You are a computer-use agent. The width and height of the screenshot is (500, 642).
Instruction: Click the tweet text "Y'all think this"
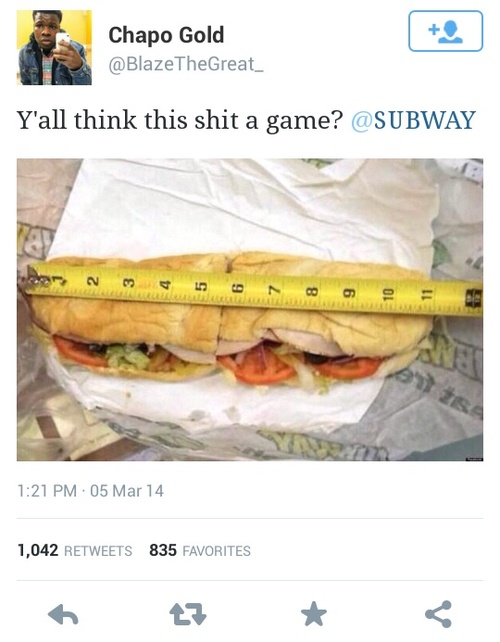point(104,120)
